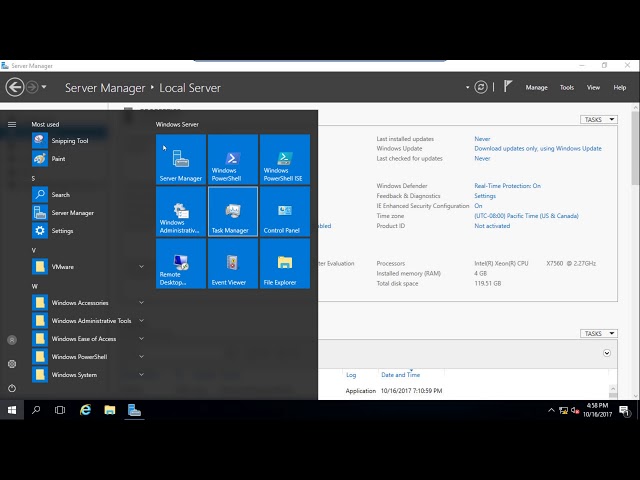Viewport: 640px width, 480px height.
Task: Click the Power icon in Start menu
Action: coord(12,388)
